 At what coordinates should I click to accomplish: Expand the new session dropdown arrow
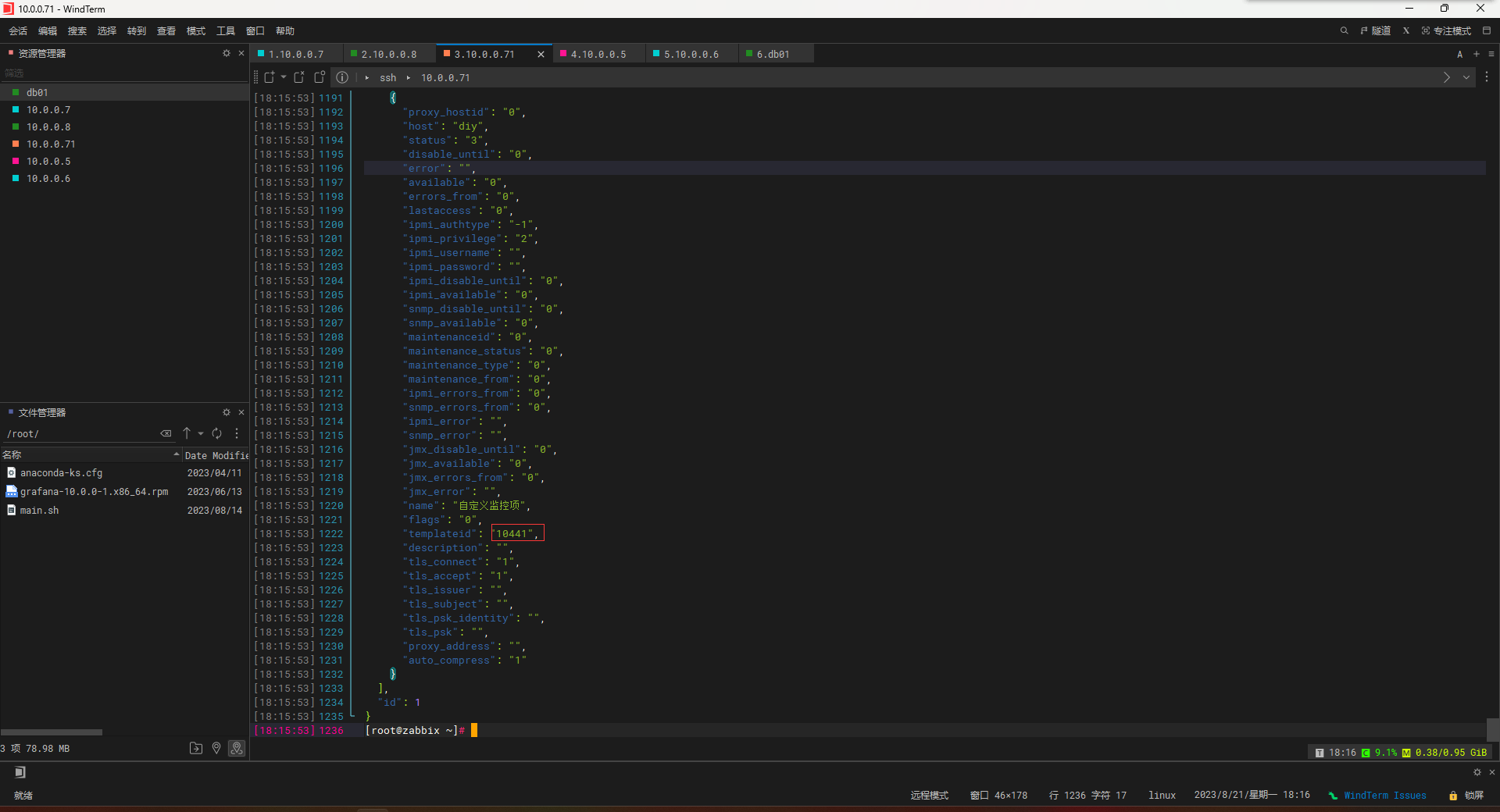click(284, 77)
